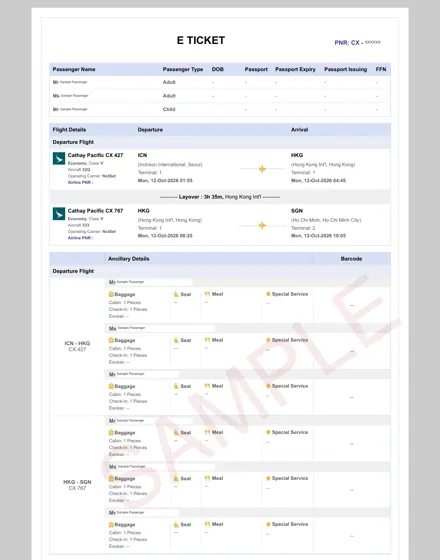Image resolution: width=440 pixels, height=560 pixels.
Task: Click the ICN - HKG CX 427 segment label
Action: [77, 346]
